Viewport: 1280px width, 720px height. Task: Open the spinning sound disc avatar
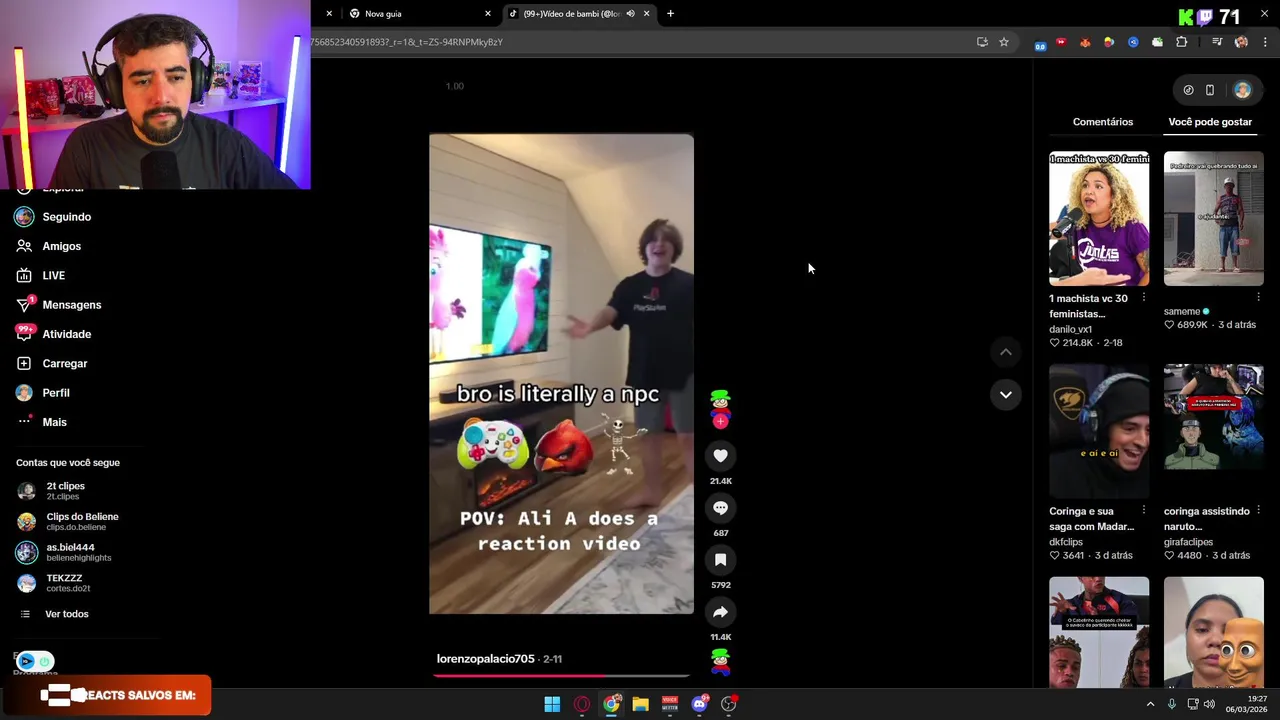[x=720, y=661]
